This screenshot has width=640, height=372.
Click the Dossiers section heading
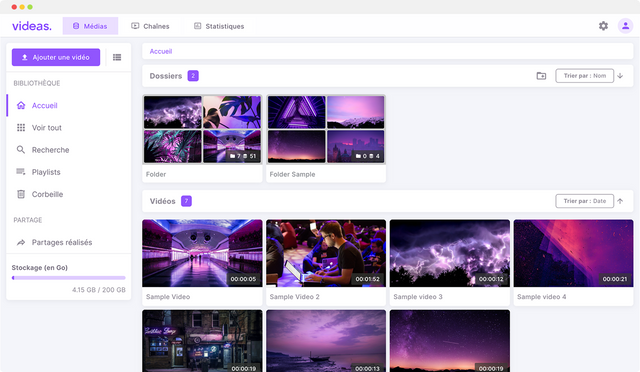coord(166,76)
